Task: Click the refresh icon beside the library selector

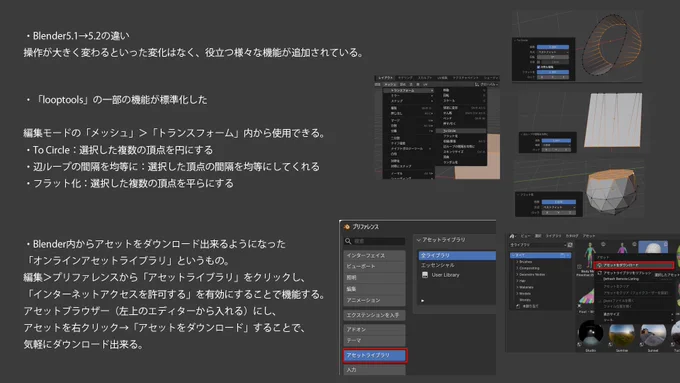Action: (x=570, y=245)
